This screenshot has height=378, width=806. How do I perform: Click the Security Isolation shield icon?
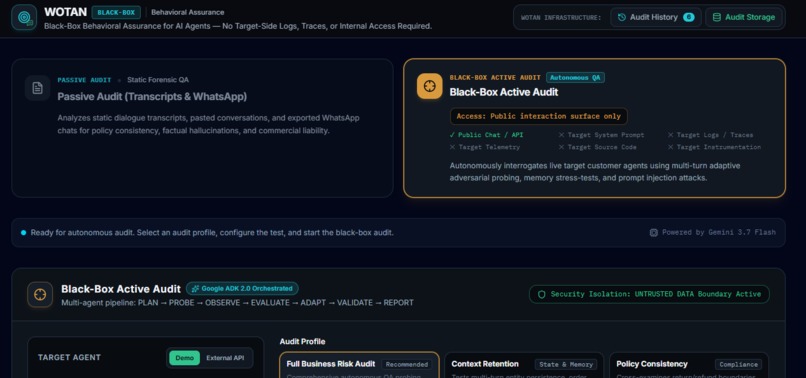click(x=541, y=294)
